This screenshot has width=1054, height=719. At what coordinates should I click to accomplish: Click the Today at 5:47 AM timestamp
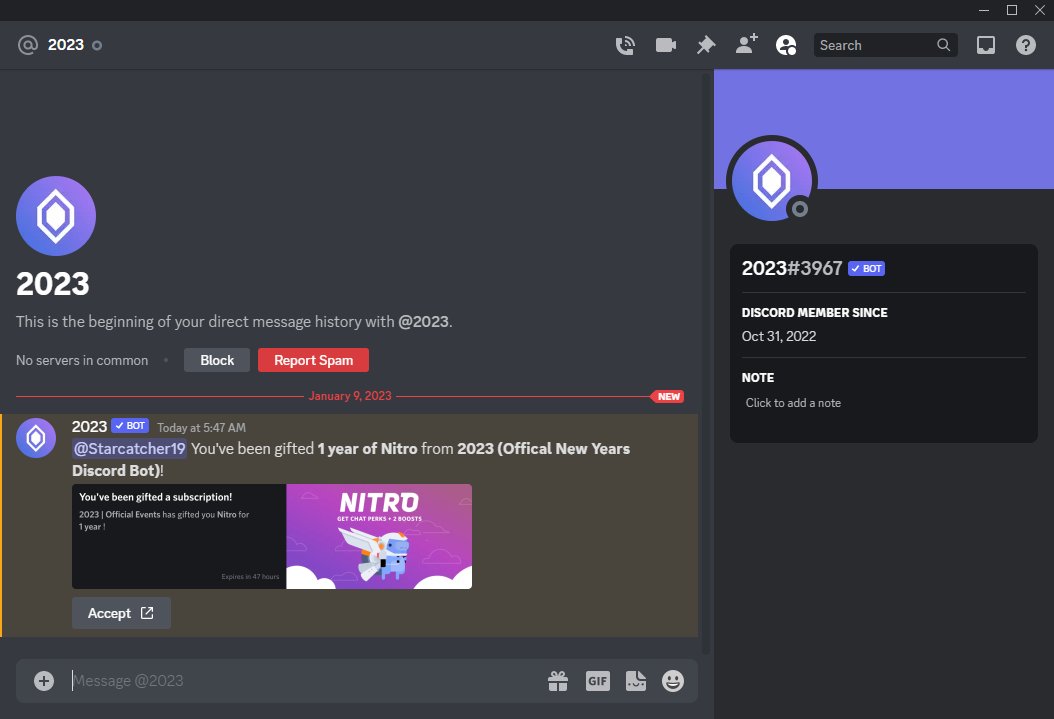click(202, 427)
